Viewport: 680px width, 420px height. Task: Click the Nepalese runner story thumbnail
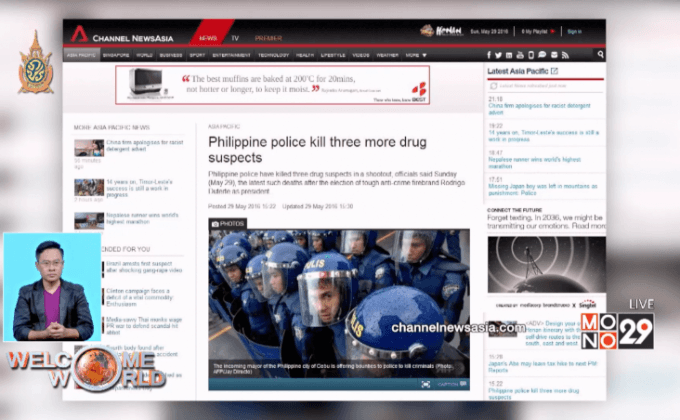tap(88, 220)
